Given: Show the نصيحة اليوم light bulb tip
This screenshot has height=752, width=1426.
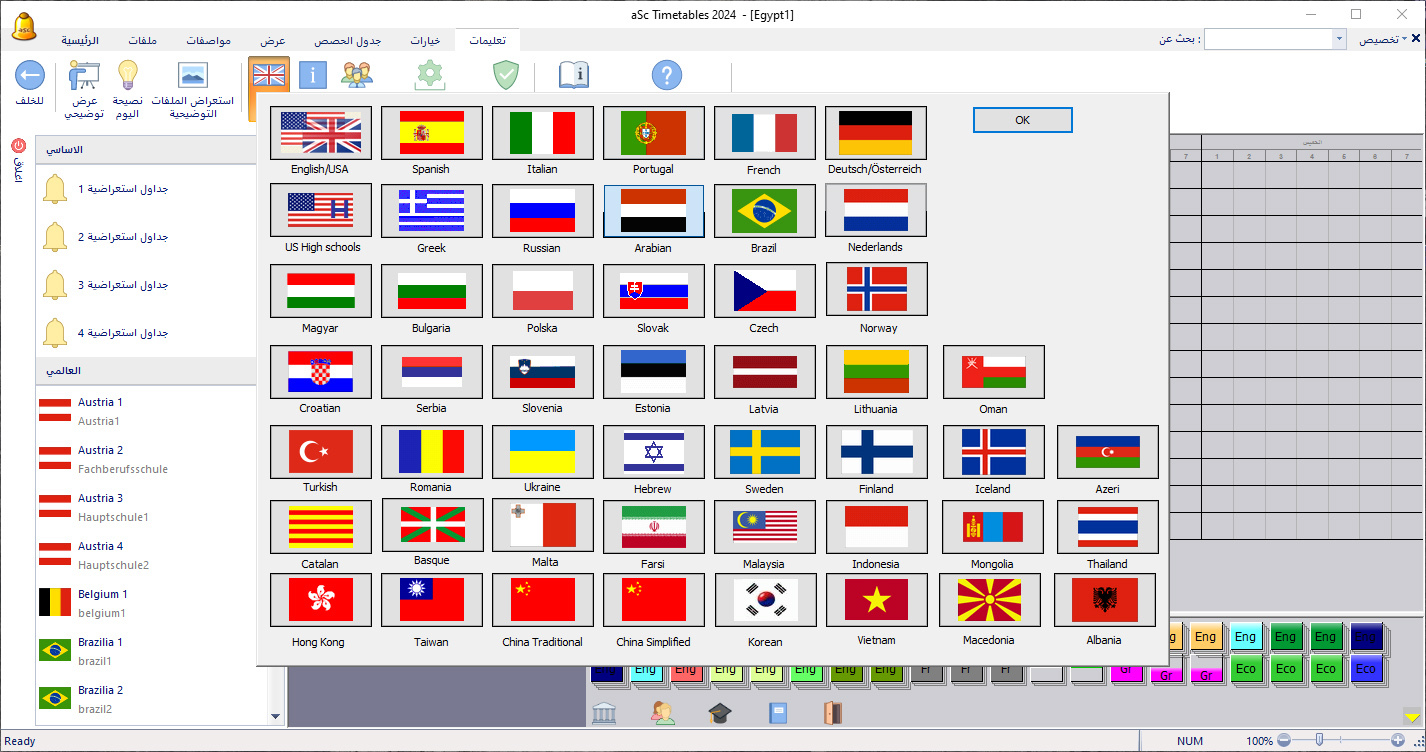Looking at the screenshot, I should coord(127,76).
